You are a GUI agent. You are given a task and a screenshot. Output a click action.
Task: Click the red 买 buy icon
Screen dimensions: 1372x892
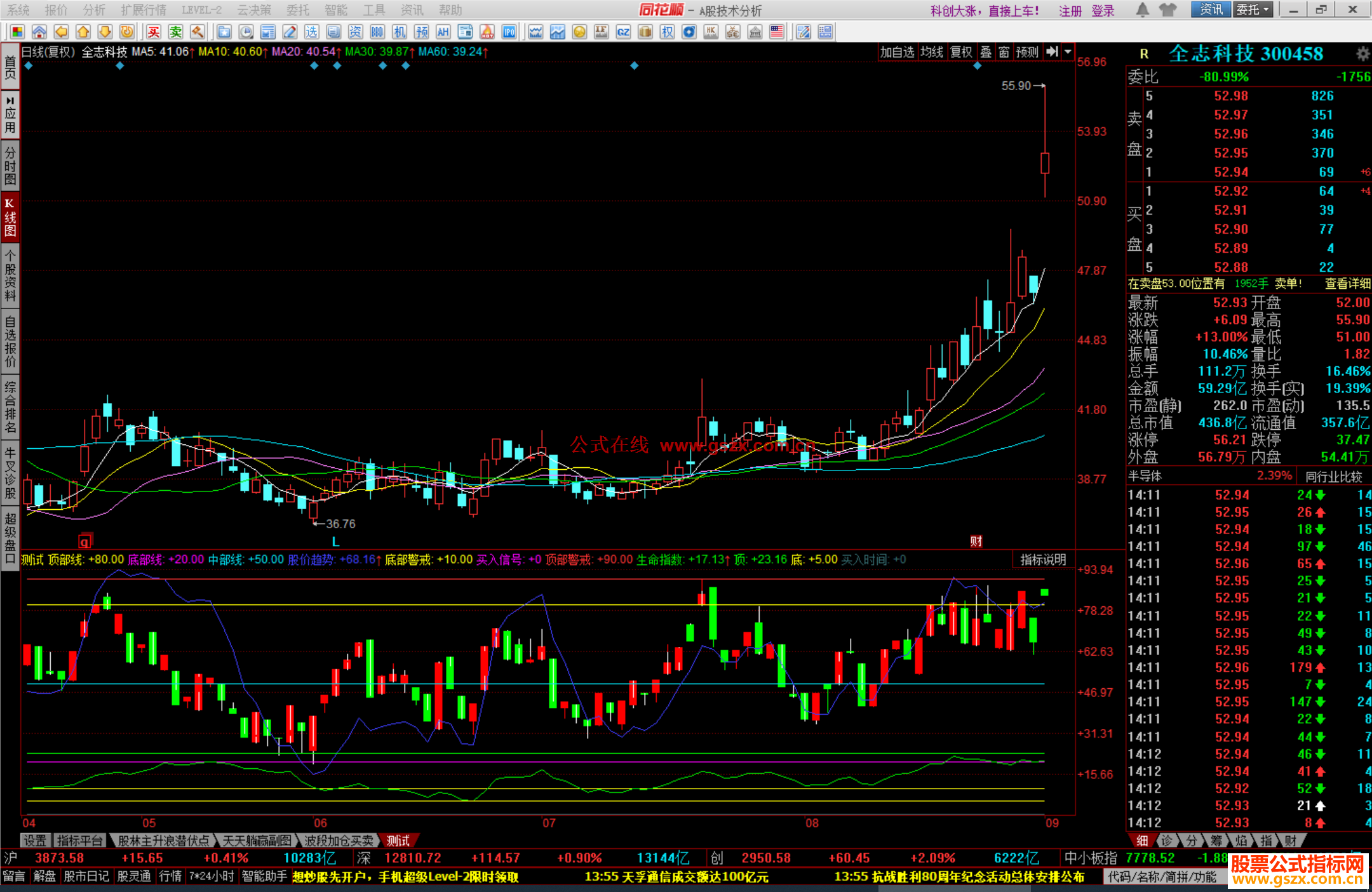tap(154, 32)
